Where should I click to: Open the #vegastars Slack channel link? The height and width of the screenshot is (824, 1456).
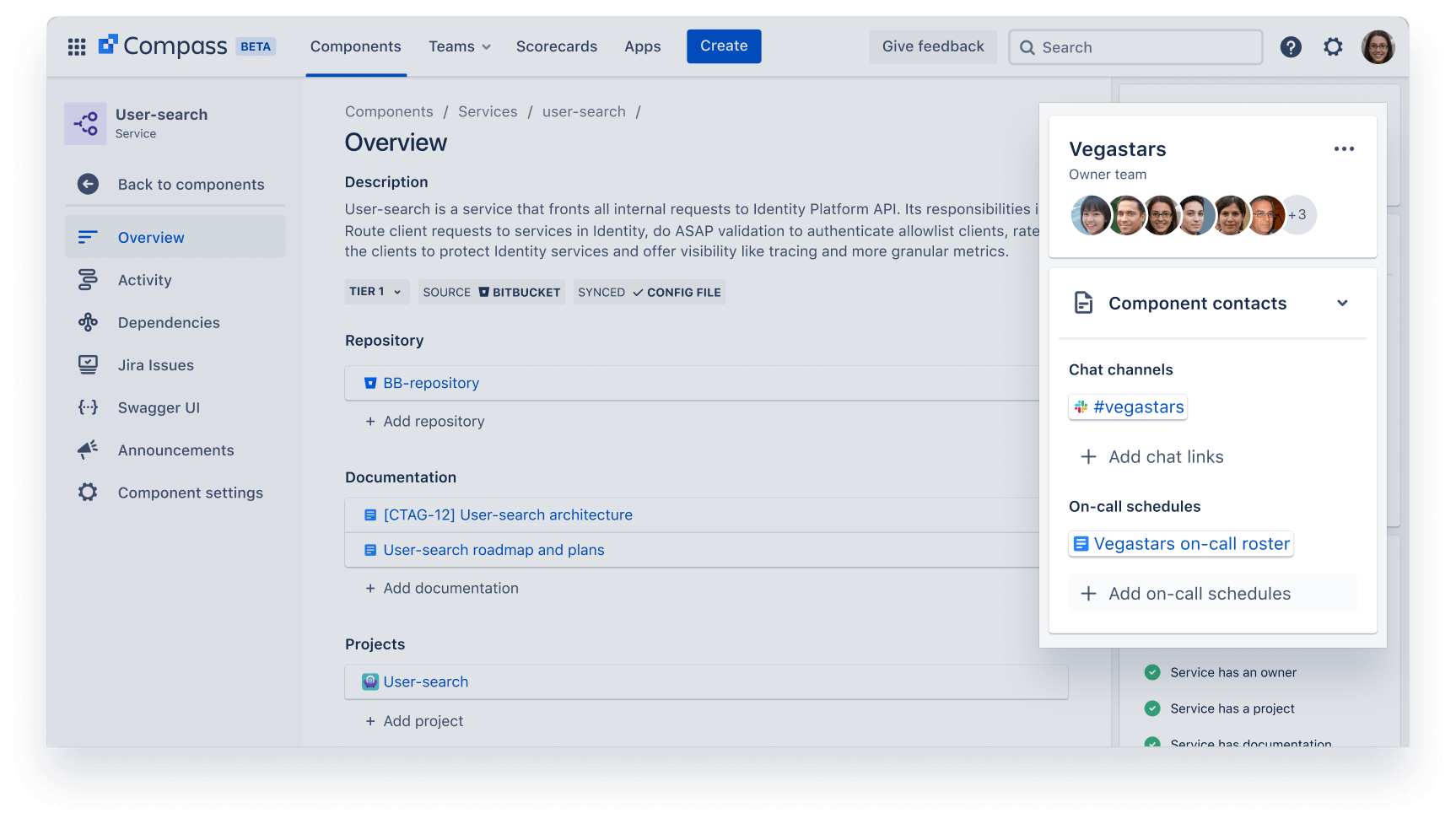[1128, 407]
